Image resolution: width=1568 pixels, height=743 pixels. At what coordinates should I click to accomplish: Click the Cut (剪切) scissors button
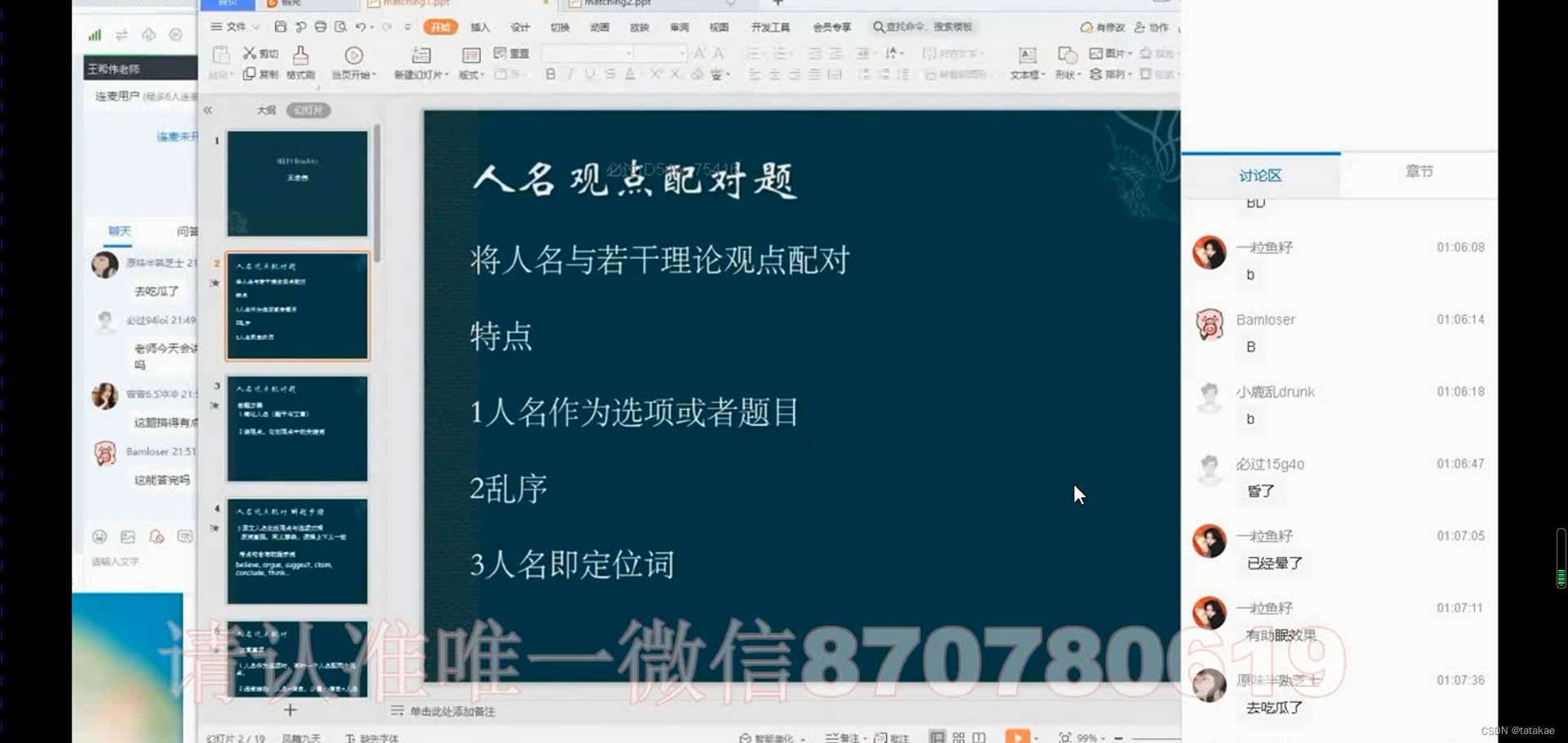tap(261, 53)
